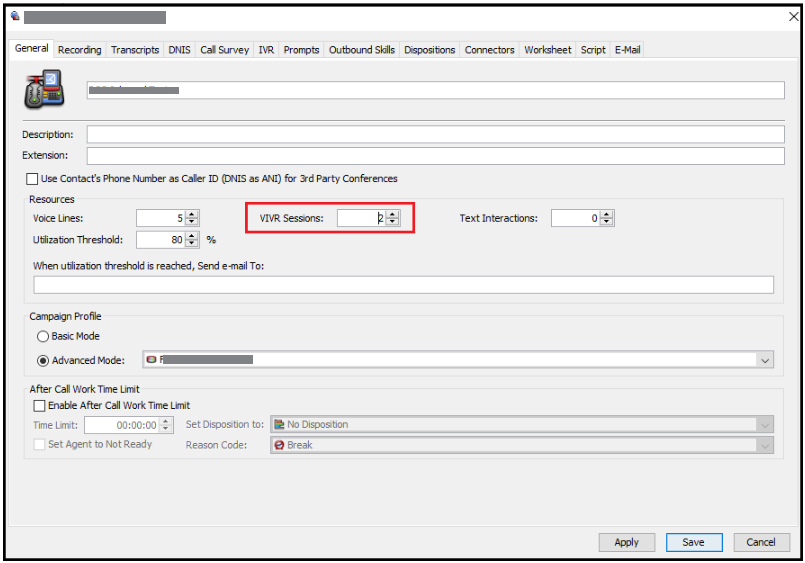Toggle Set Agent to Not Ready checkbox
The height and width of the screenshot is (563, 805).
(x=39, y=444)
